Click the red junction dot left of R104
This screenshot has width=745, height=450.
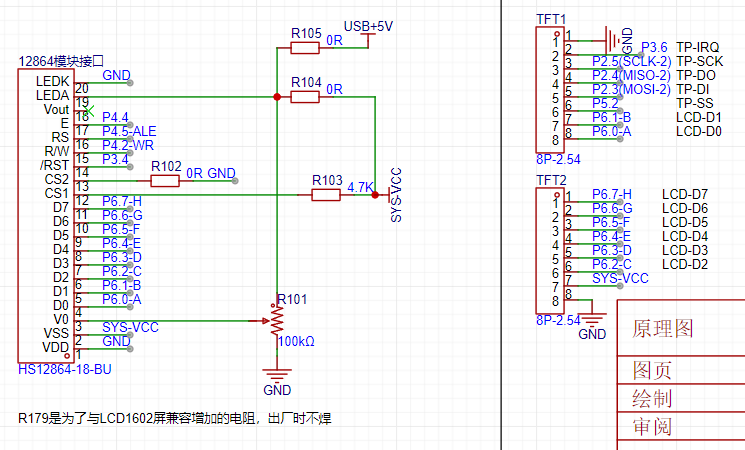tap(277, 97)
